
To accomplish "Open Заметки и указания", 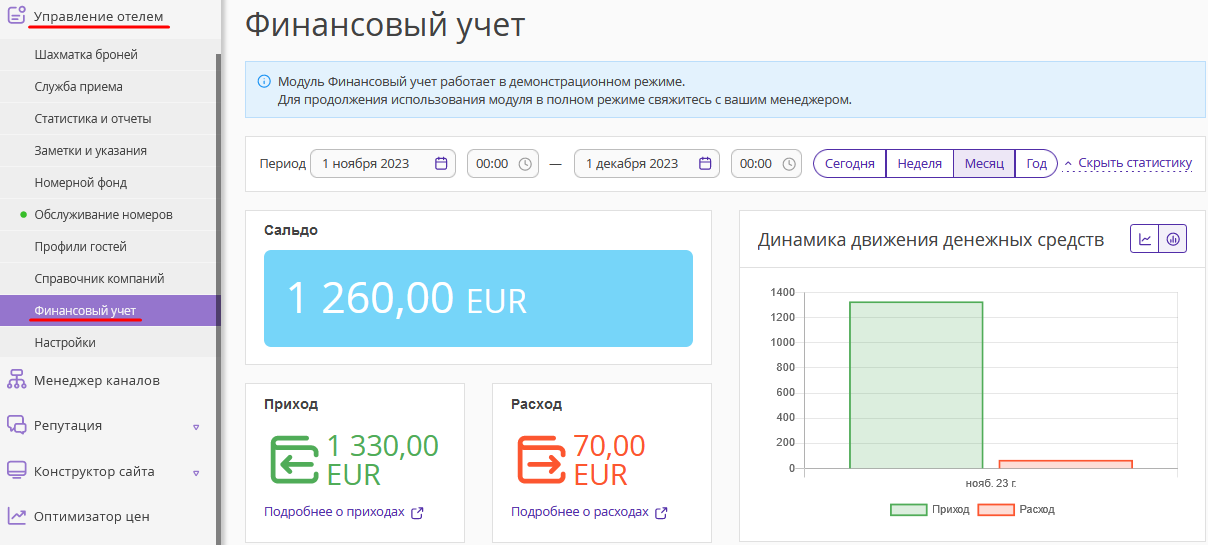I will point(108,151).
